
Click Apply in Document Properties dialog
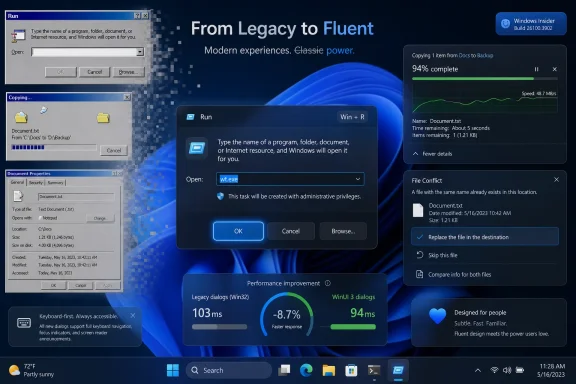[x=108, y=285]
